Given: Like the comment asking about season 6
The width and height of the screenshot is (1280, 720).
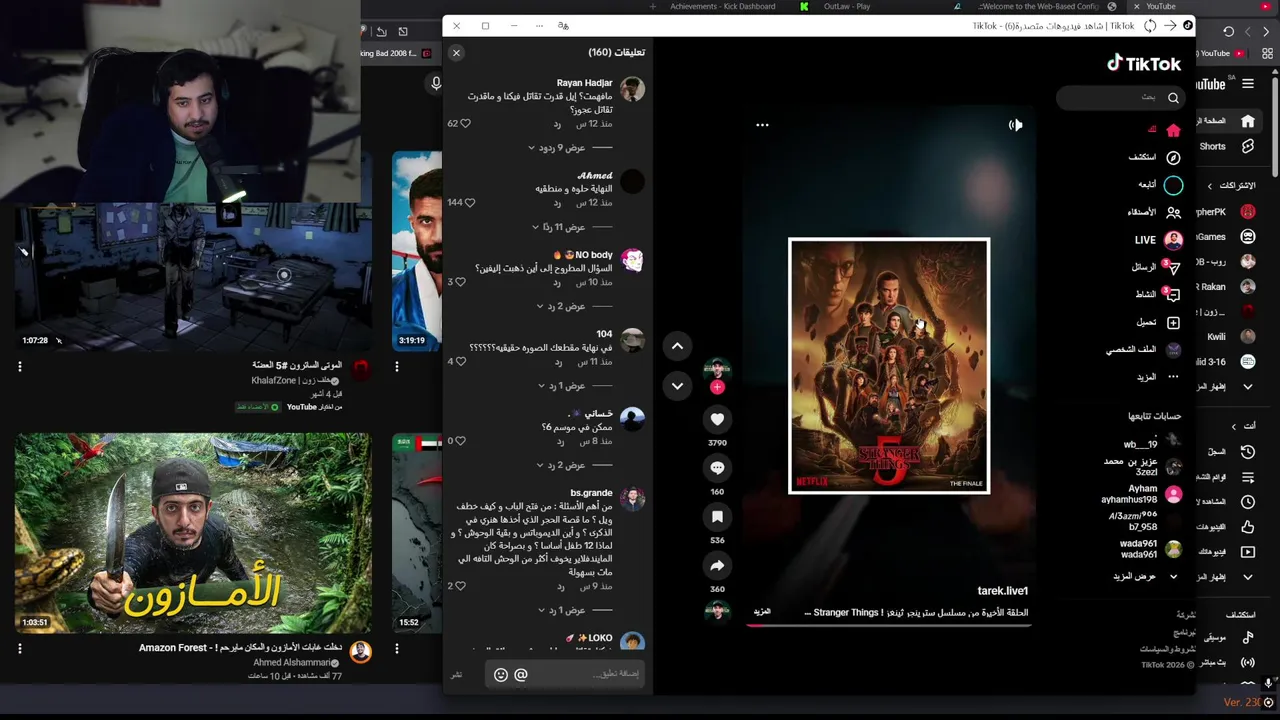Looking at the screenshot, I should (461, 440).
